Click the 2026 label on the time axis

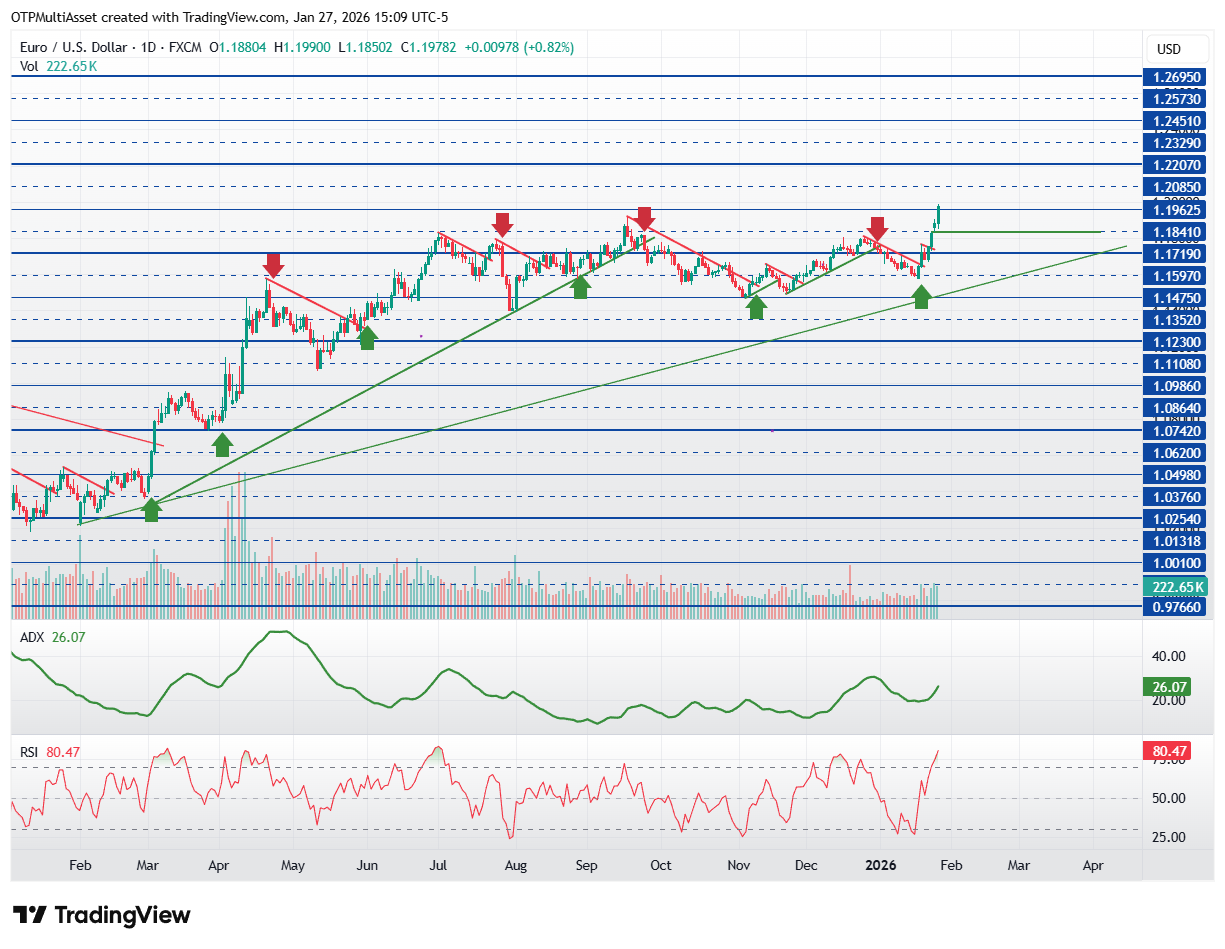(879, 864)
